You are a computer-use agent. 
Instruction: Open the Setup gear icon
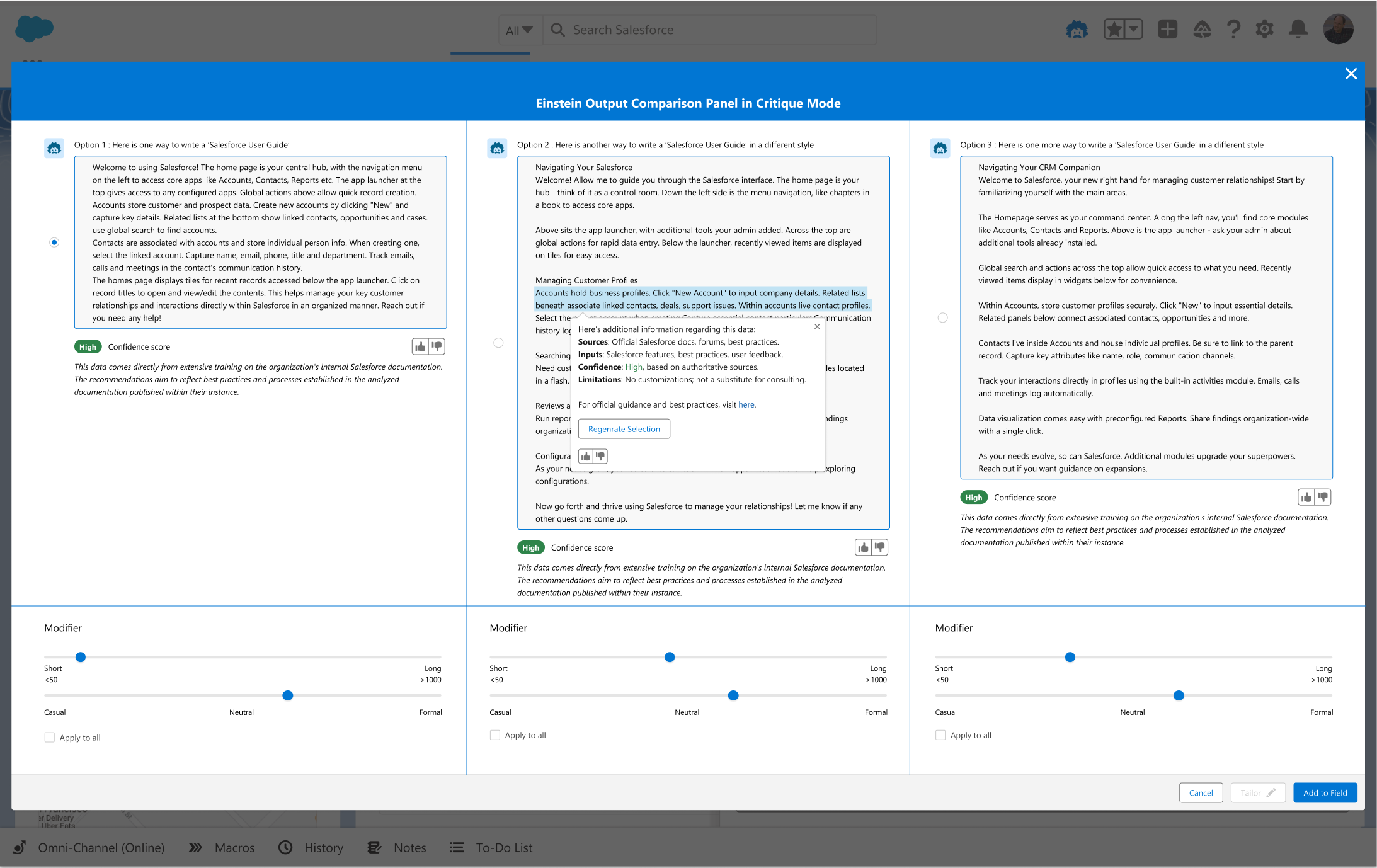coord(1264,30)
